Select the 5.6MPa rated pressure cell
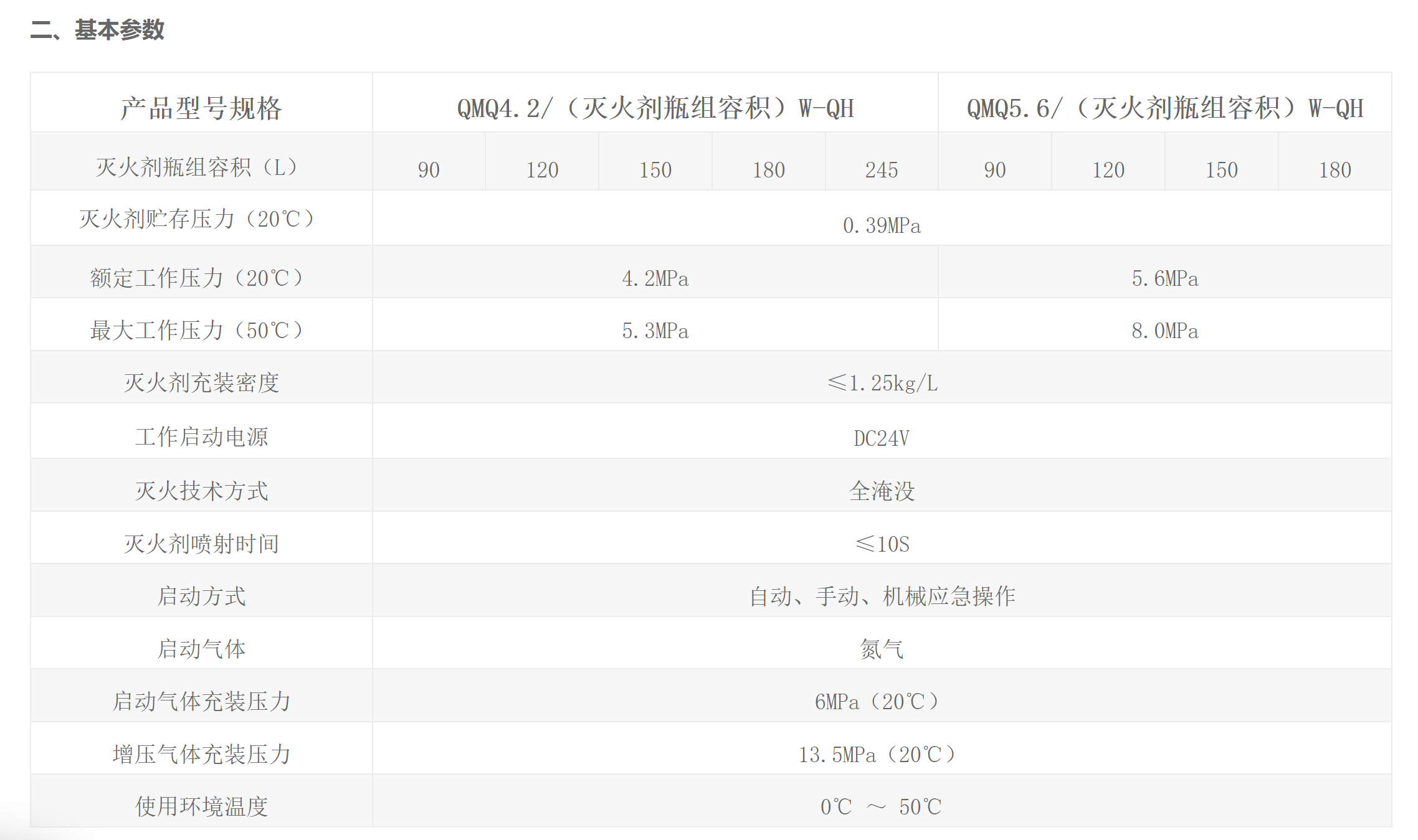This screenshot has height=840, width=1418. coord(1164,278)
